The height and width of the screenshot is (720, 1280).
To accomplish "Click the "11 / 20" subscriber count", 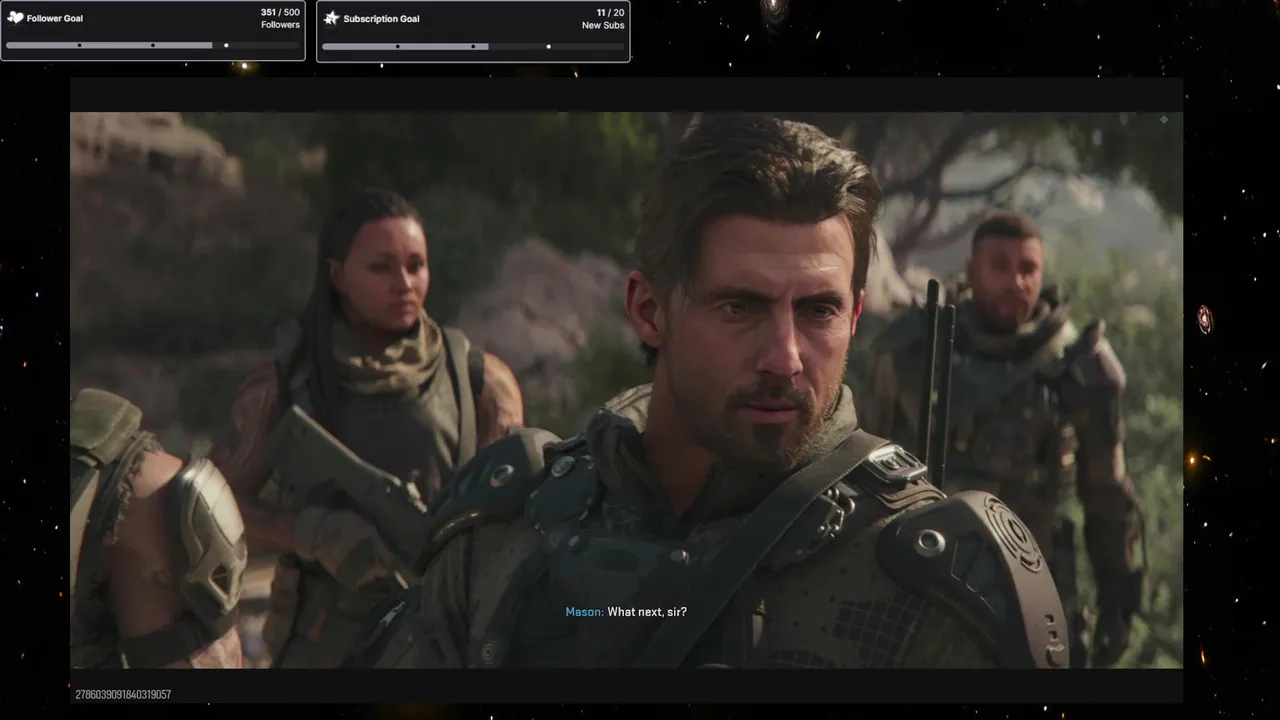I will (x=610, y=13).
